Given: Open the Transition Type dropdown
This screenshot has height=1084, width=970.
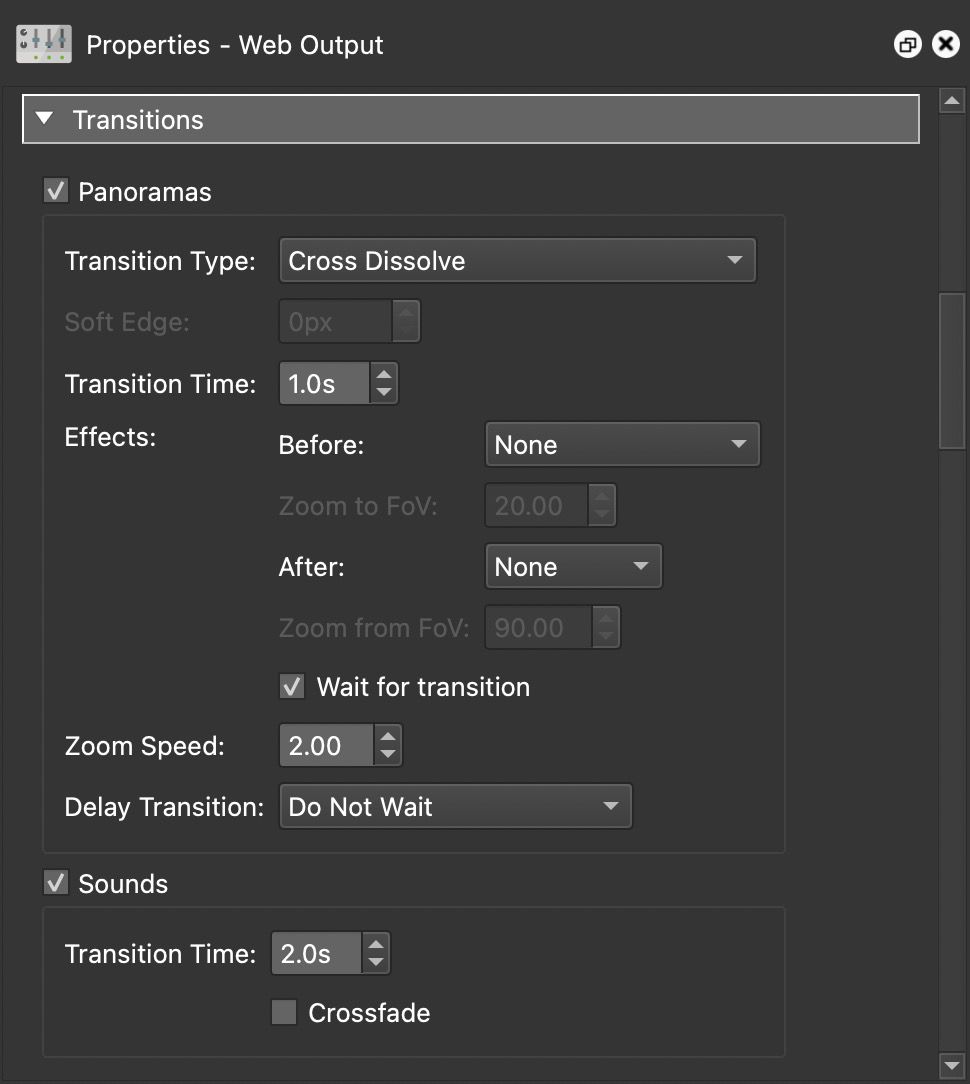Looking at the screenshot, I should click(x=518, y=260).
